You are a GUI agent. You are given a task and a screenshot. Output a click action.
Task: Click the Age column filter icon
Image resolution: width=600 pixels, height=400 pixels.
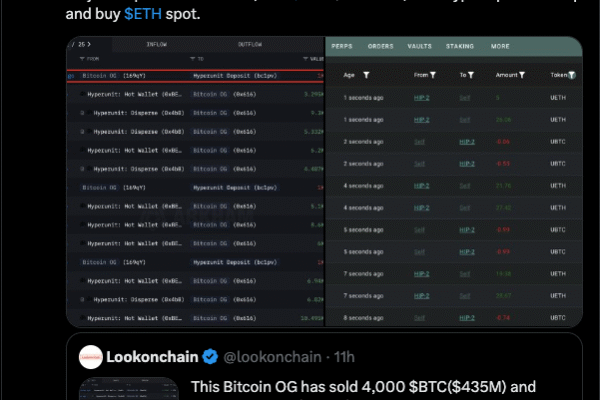click(x=367, y=75)
